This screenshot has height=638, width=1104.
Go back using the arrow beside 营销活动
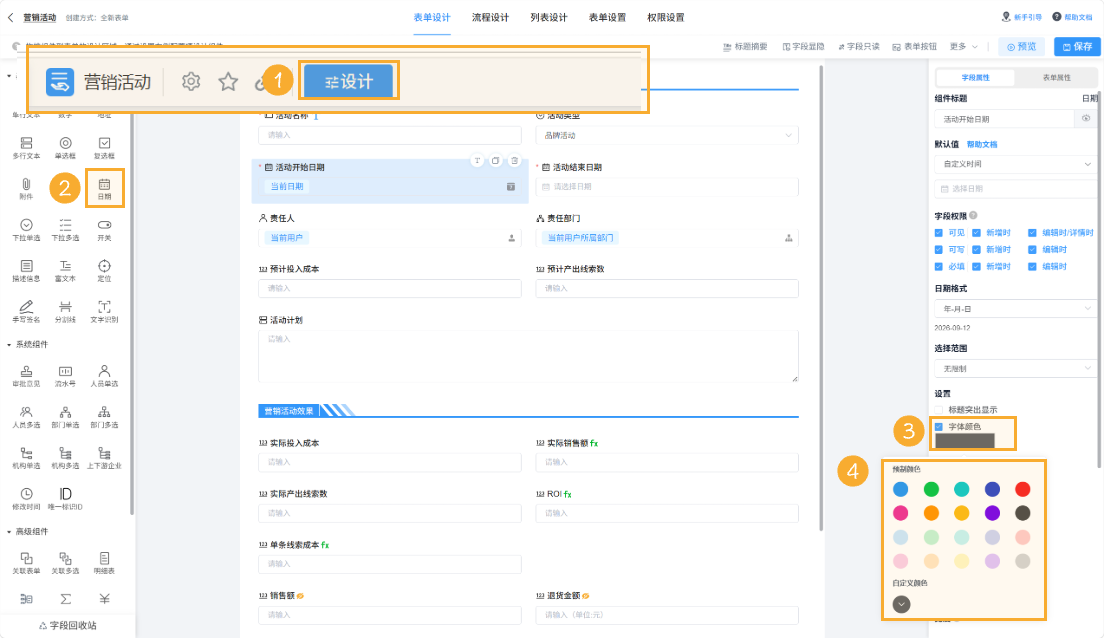pyautogui.click(x=11, y=18)
